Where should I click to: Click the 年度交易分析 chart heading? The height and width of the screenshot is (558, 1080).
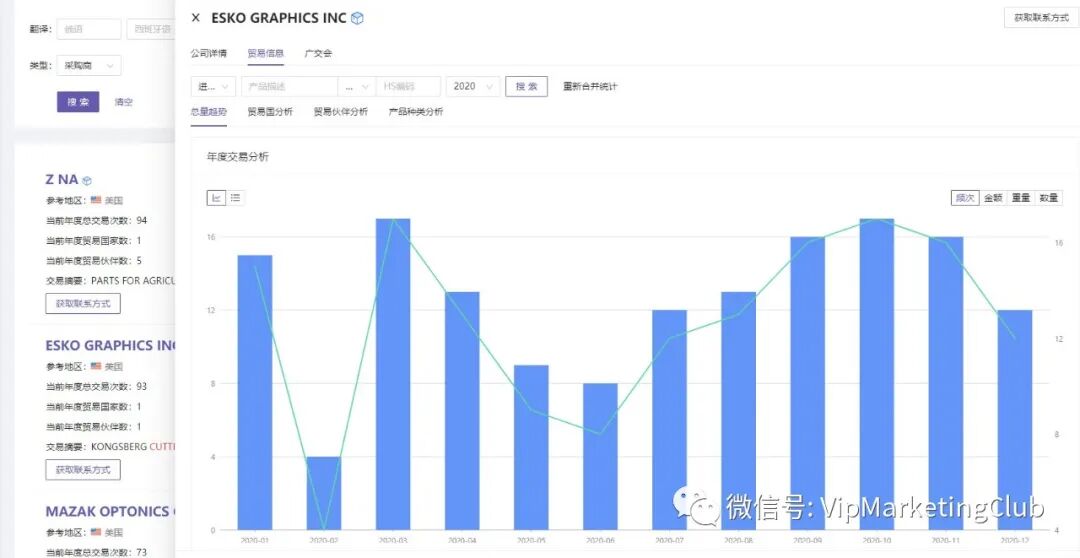(238, 157)
